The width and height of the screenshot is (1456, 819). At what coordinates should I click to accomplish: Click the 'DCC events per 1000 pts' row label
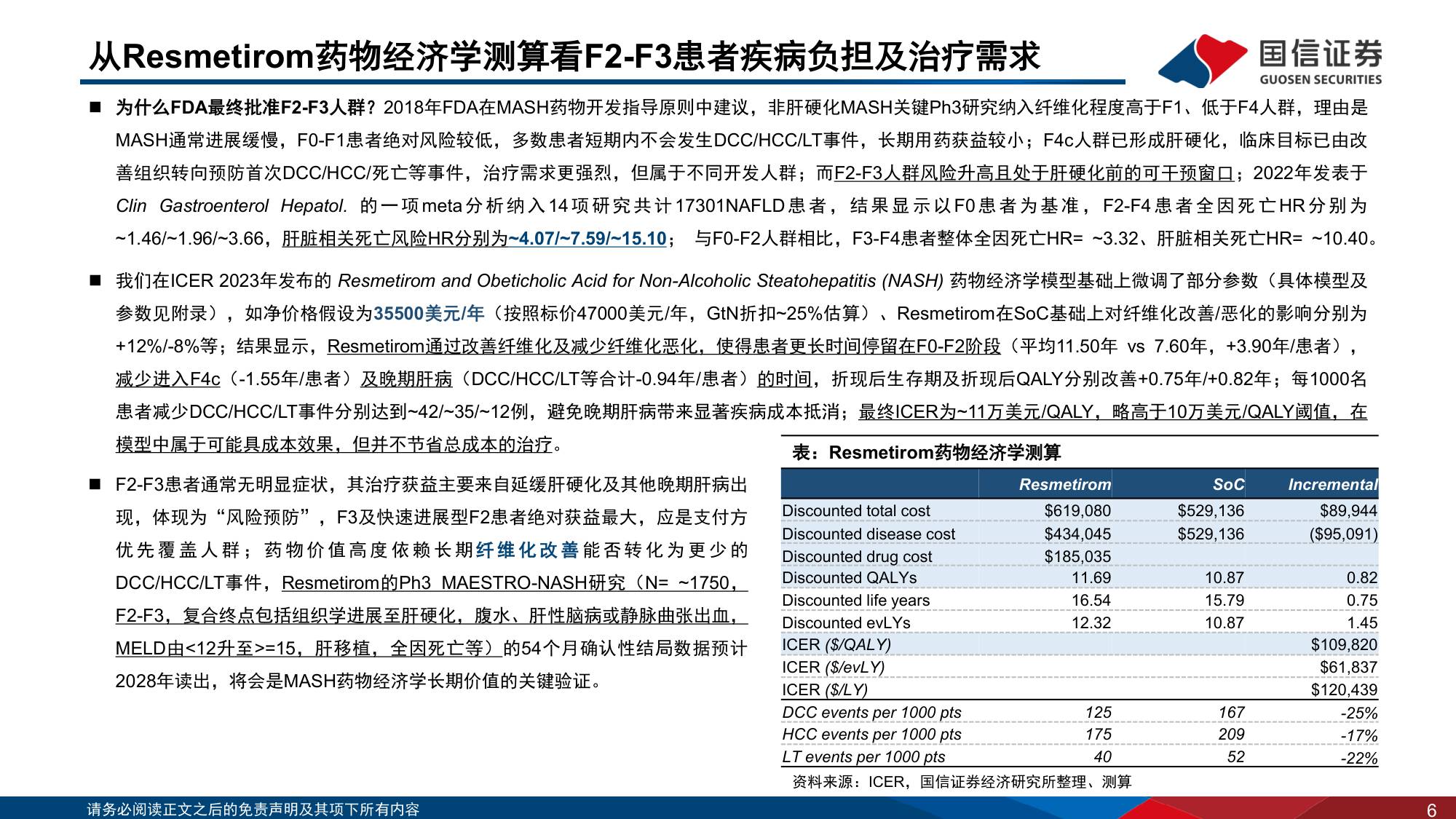point(871,713)
